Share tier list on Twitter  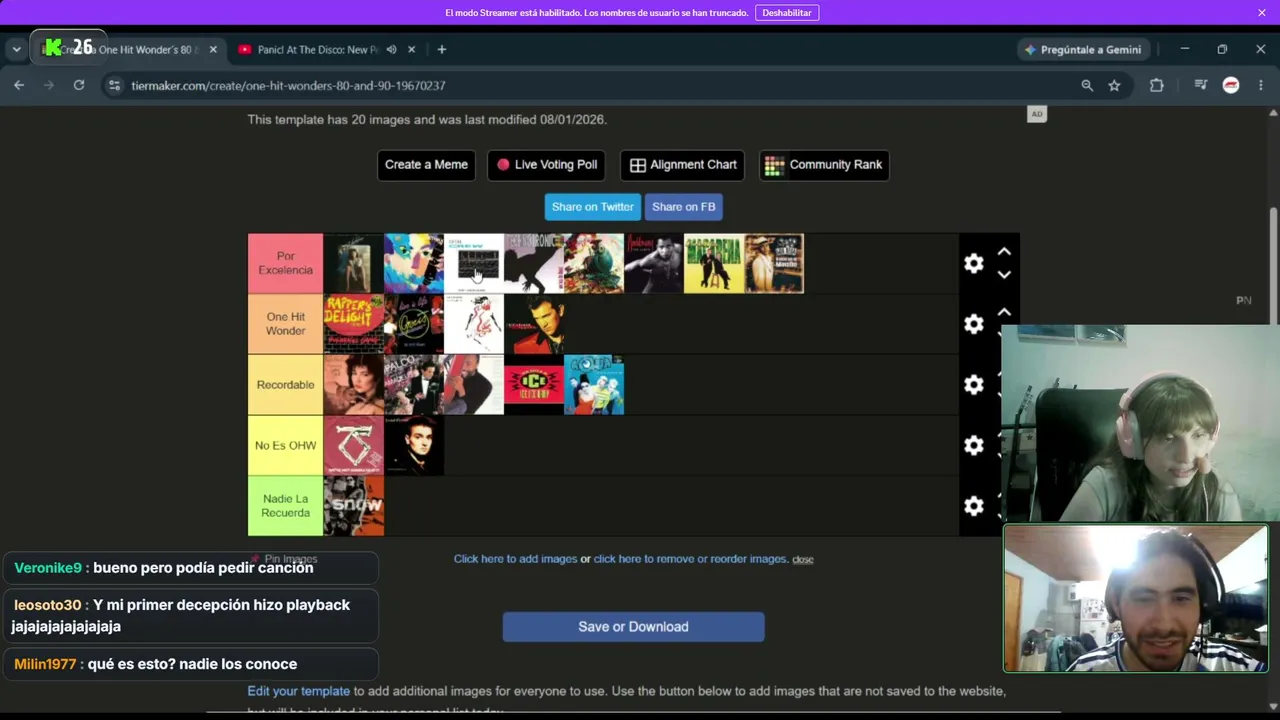(x=593, y=207)
